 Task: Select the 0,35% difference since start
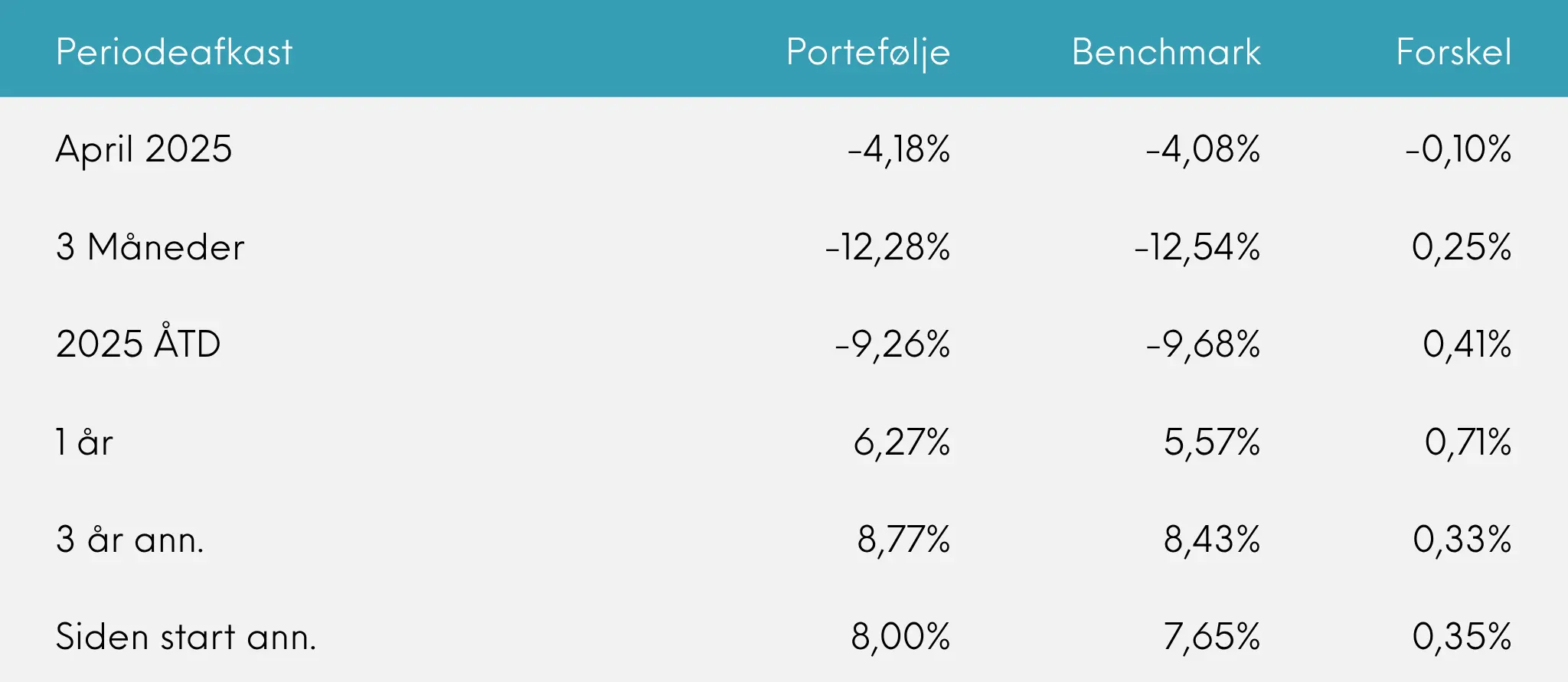click(x=1462, y=637)
